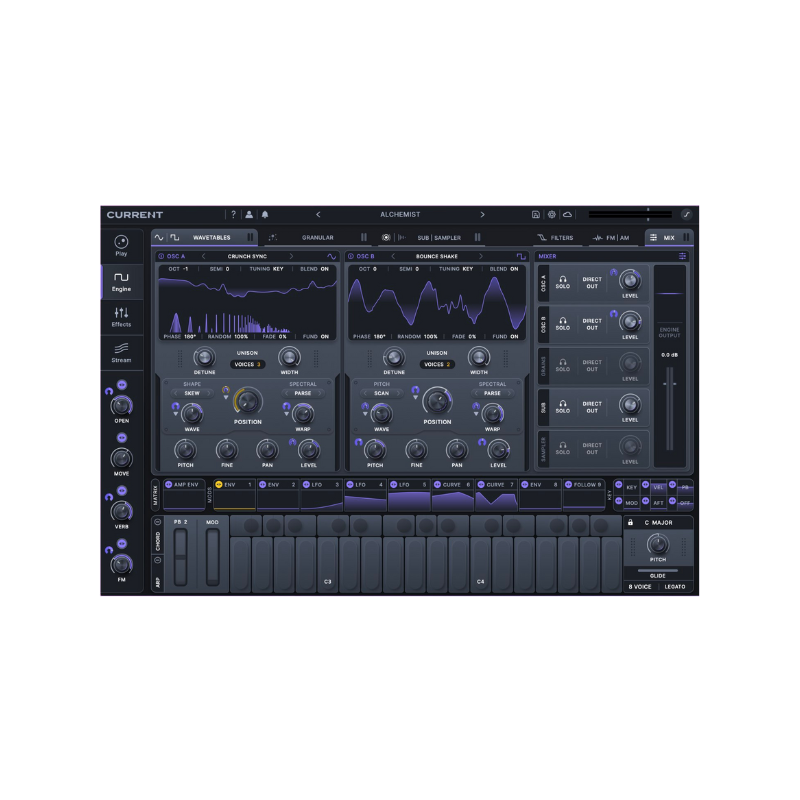This screenshot has width=800, height=800.
Task: Solo OSC A in the mixer
Action: (563, 282)
